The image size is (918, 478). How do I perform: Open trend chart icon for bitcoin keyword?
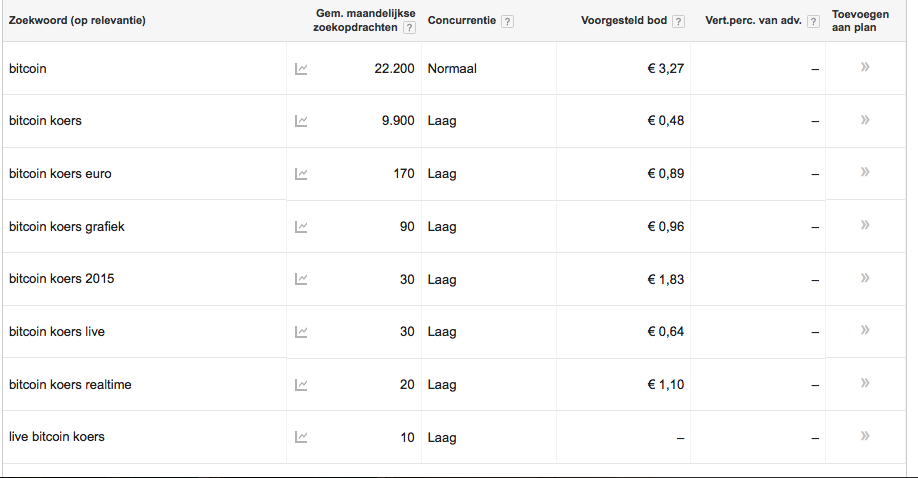tap(301, 69)
